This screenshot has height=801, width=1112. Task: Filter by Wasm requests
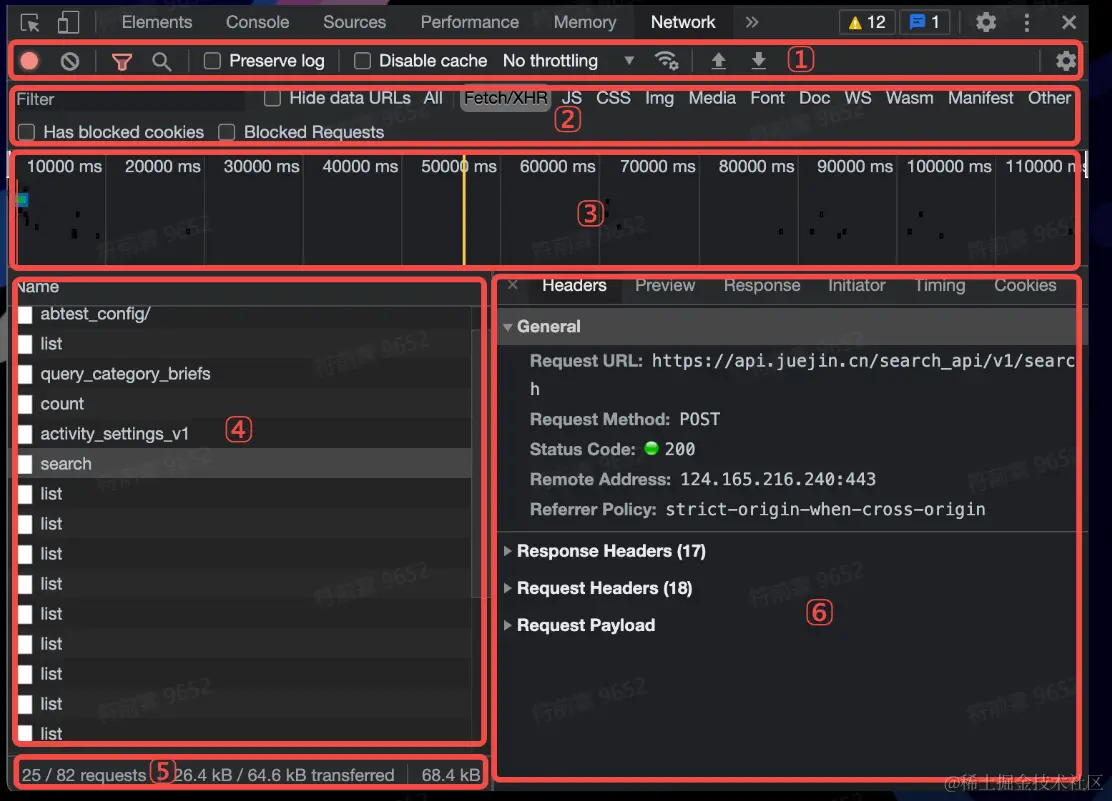click(909, 98)
